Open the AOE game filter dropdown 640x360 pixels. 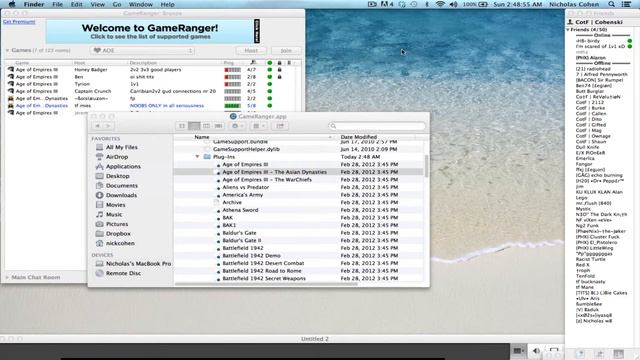coord(142,51)
